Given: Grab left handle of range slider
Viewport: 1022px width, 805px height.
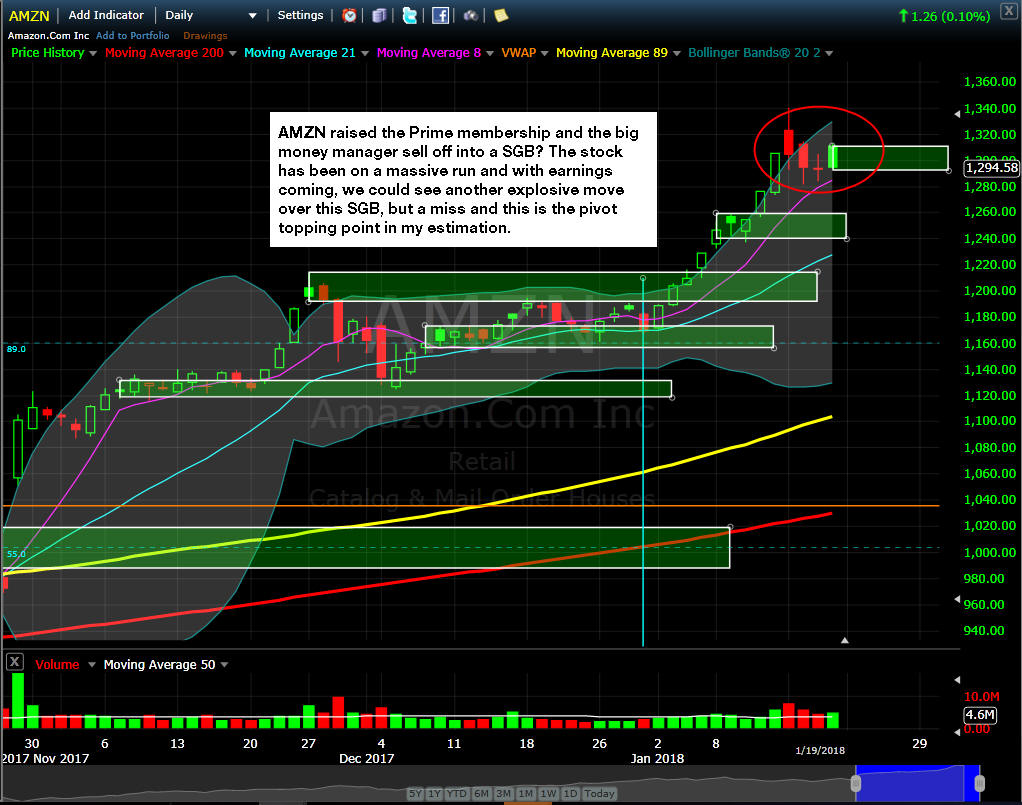Looking at the screenshot, I should tap(856, 783).
